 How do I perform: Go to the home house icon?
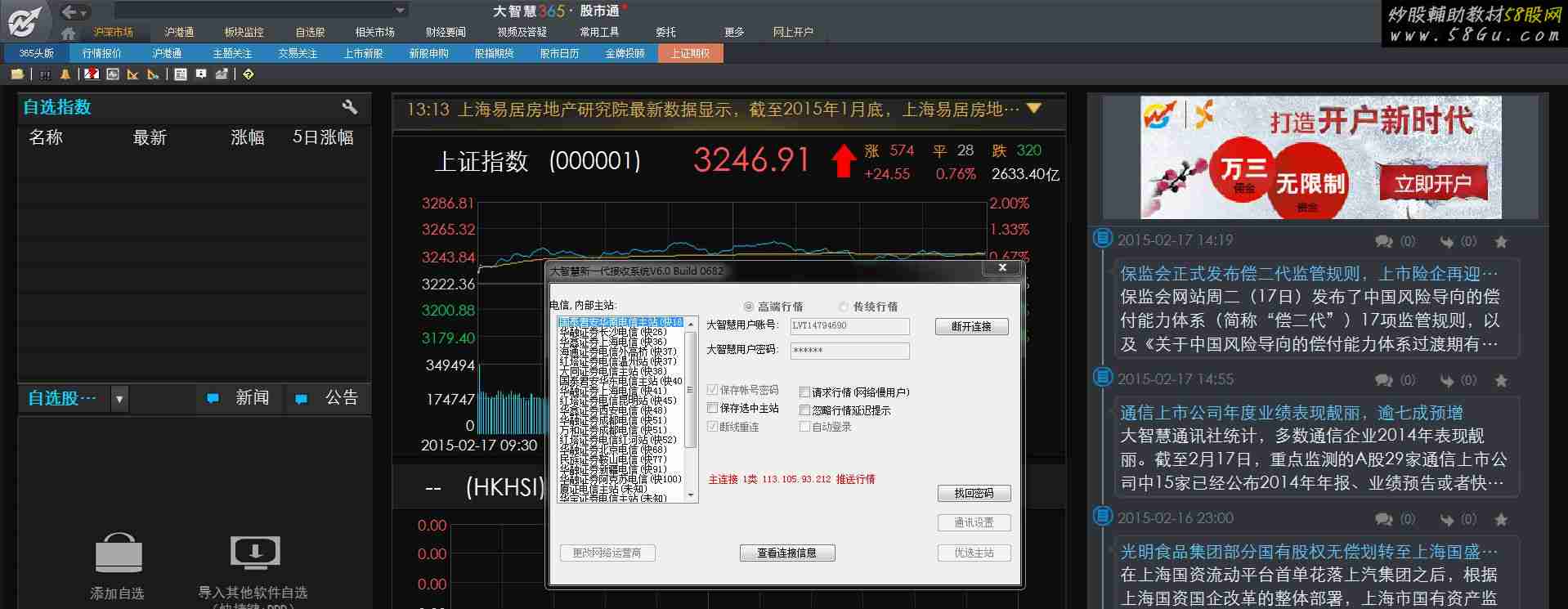69,34
